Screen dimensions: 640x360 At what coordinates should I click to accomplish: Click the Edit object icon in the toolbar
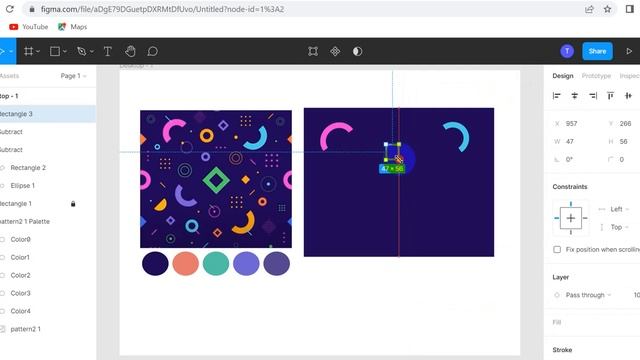coord(313,51)
